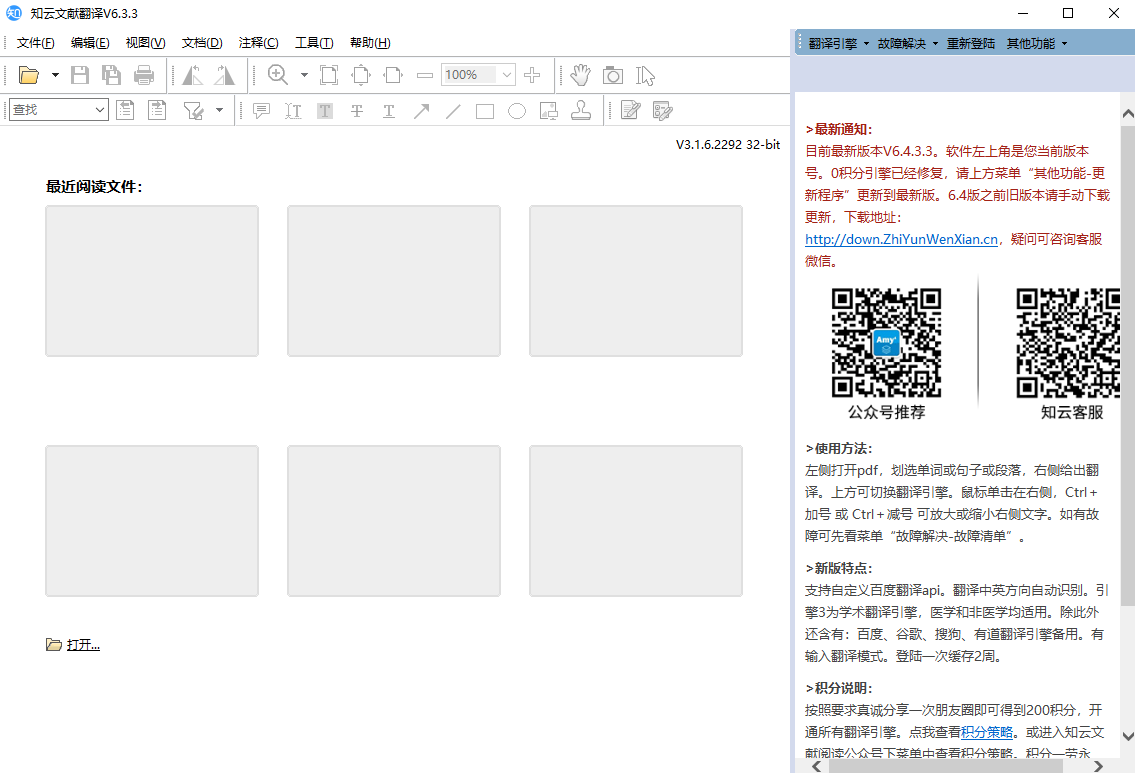The height and width of the screenshot is (773, 1135).
Task: Click inside the 查找 search box
Action: tap(50, 110)
